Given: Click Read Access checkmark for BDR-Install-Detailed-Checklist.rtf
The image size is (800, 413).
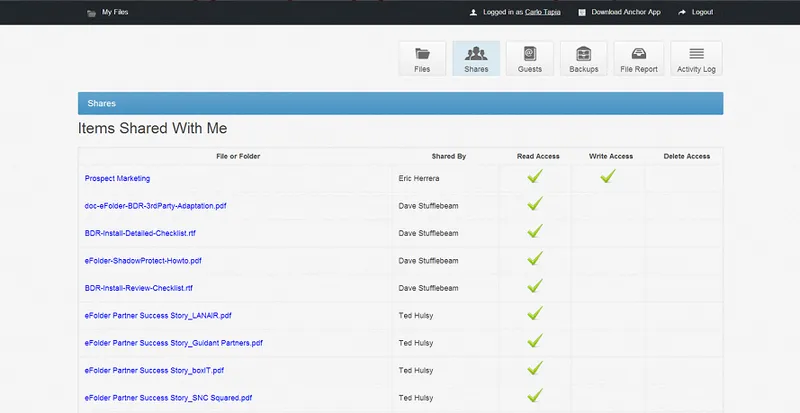Looking at the screenshot, I should click(x=535, y=231).
